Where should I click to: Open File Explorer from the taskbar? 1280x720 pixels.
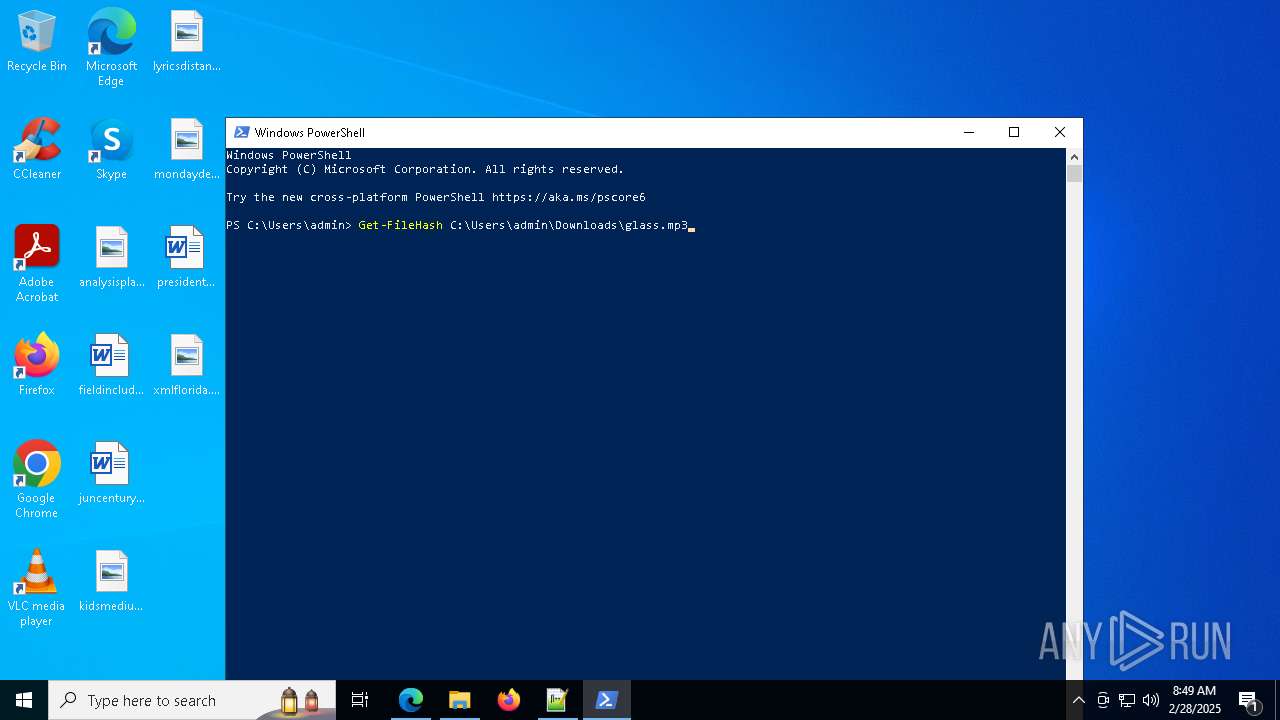(460, 700)
